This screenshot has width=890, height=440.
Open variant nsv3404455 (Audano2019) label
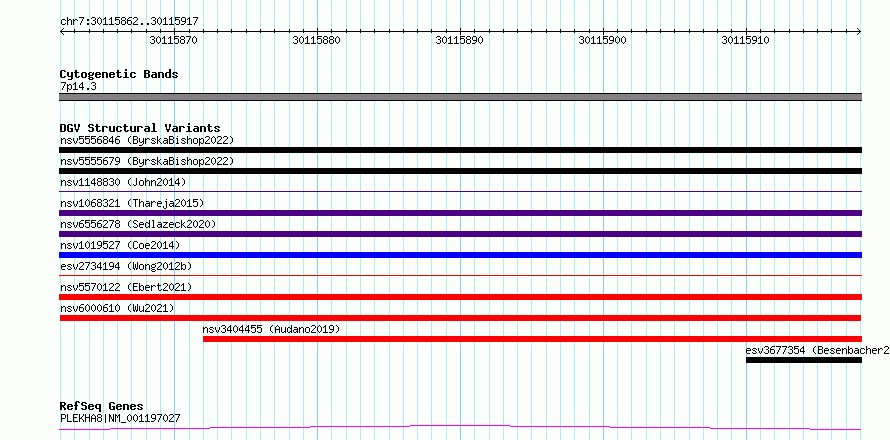pyautogui.click(x=271, y=329)
